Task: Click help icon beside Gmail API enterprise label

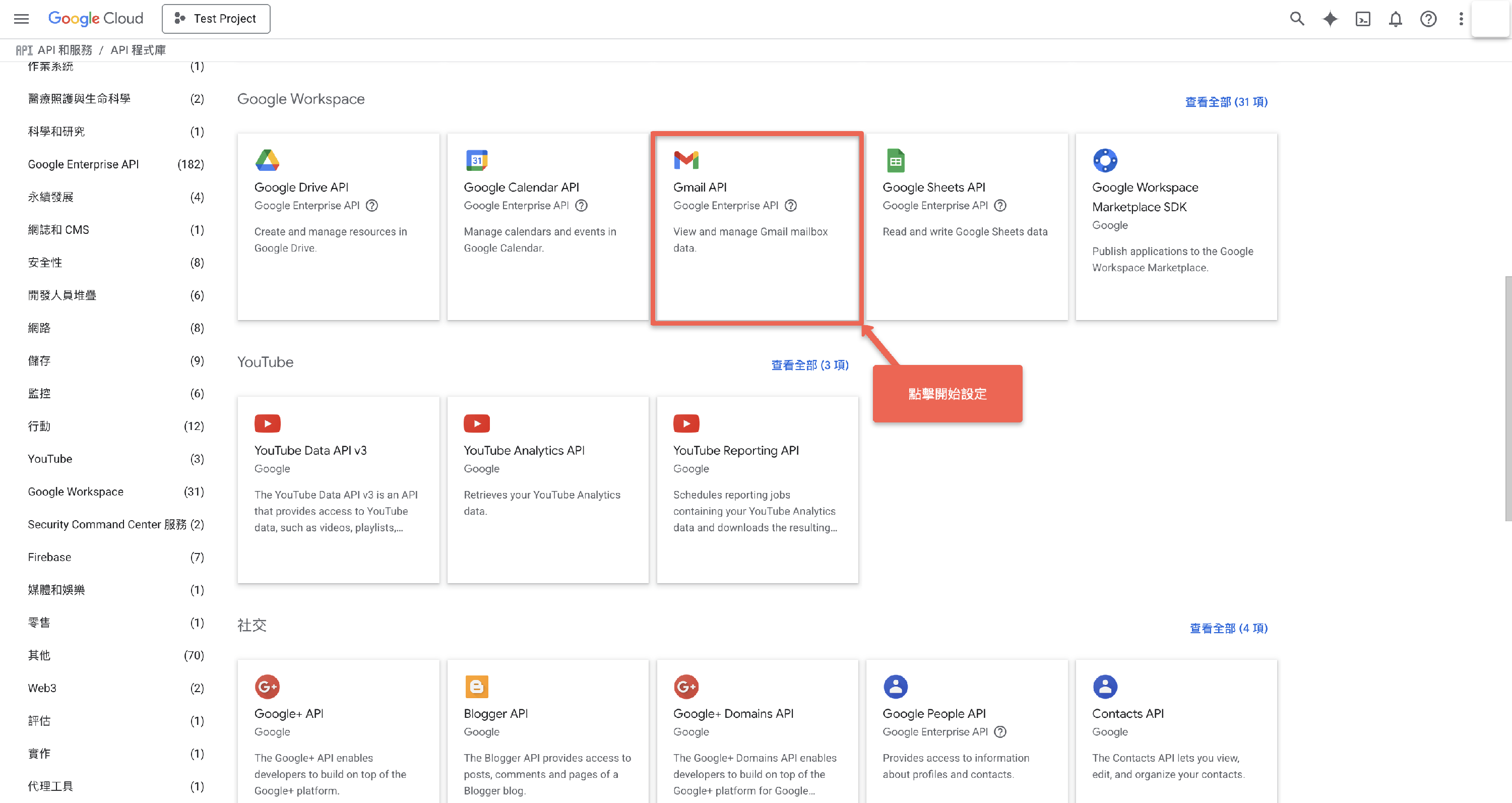Action: click(x=791, y=206)
